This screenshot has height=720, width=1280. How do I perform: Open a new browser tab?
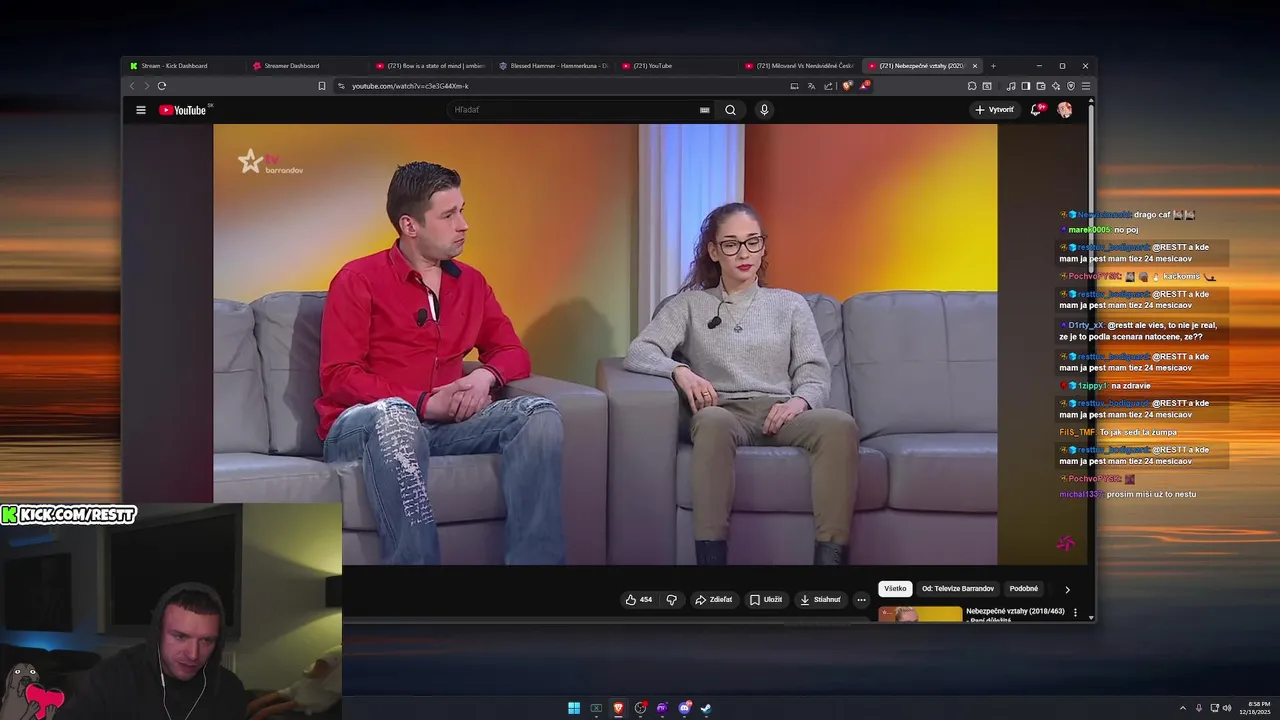(x=993, y=66)
